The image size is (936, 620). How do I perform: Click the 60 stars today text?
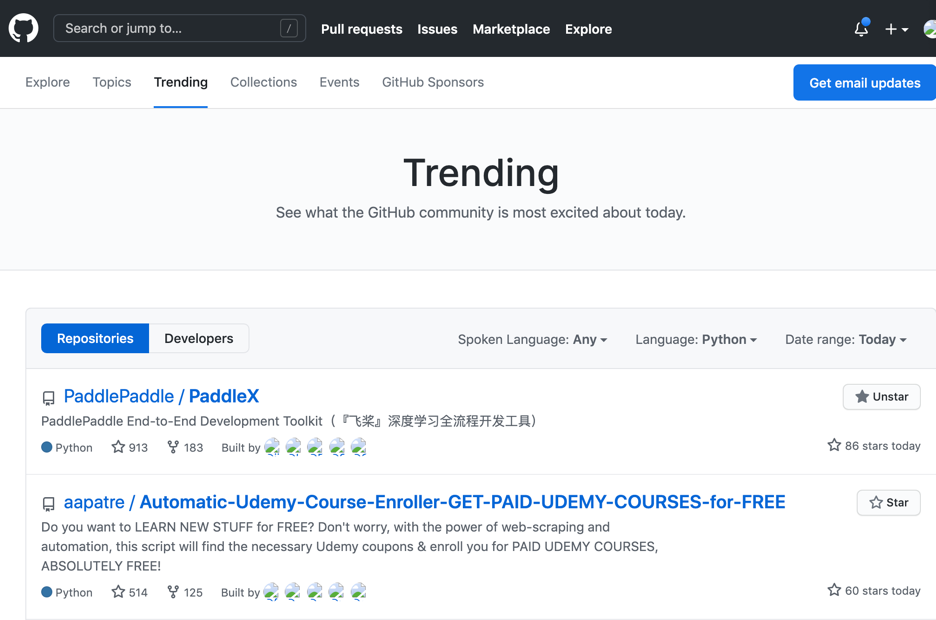[x=874, y=590]
